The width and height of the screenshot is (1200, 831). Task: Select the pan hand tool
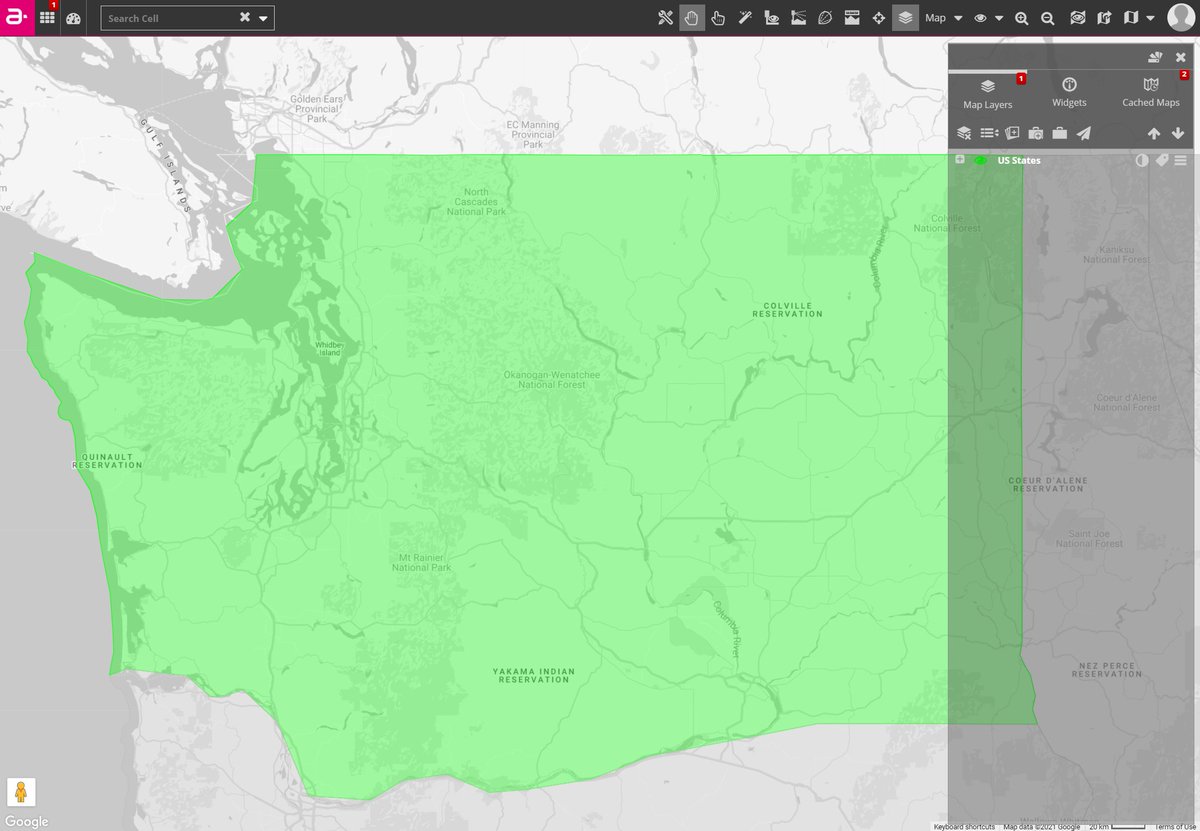692,18
